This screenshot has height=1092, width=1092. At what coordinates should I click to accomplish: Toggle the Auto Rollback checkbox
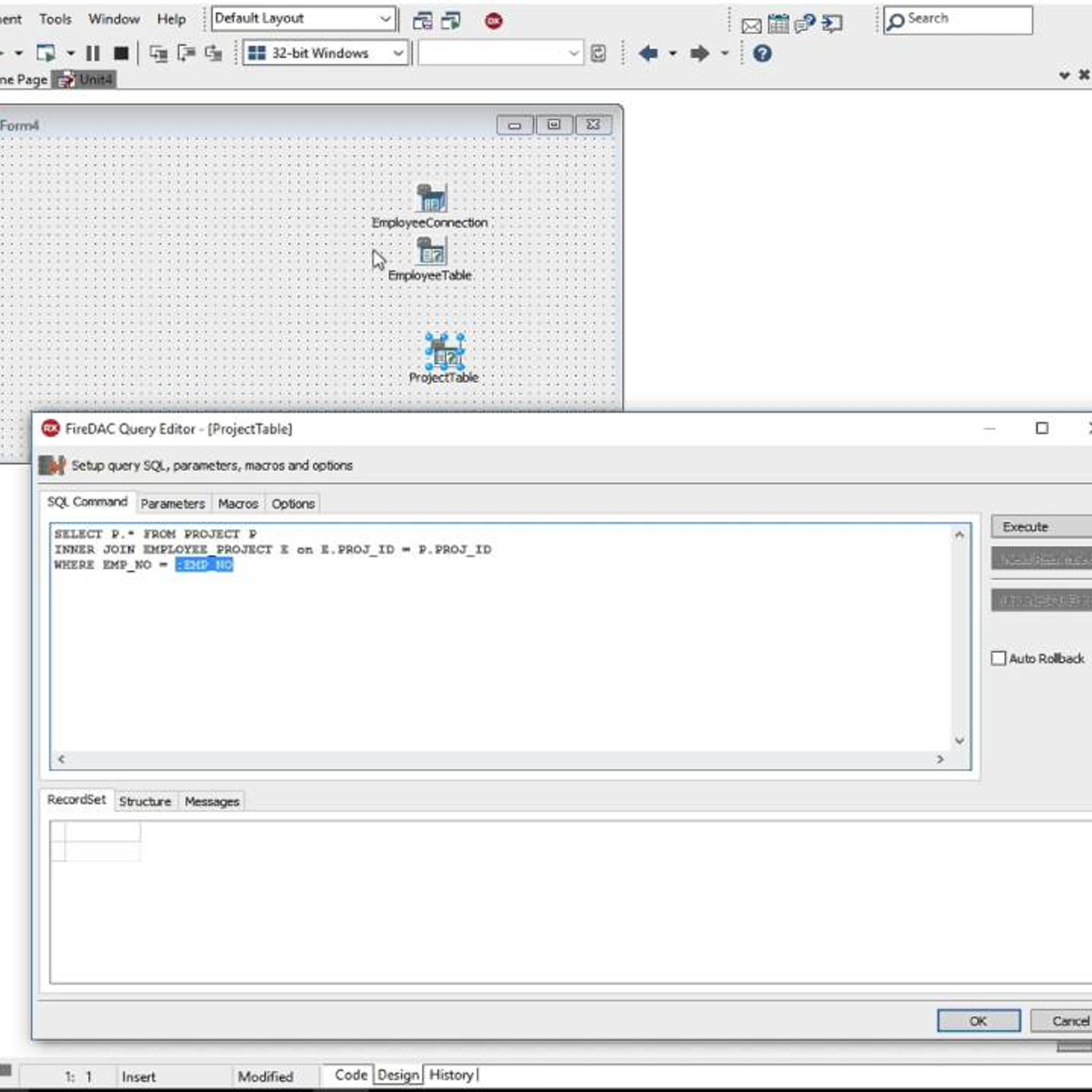coord(998,658)
